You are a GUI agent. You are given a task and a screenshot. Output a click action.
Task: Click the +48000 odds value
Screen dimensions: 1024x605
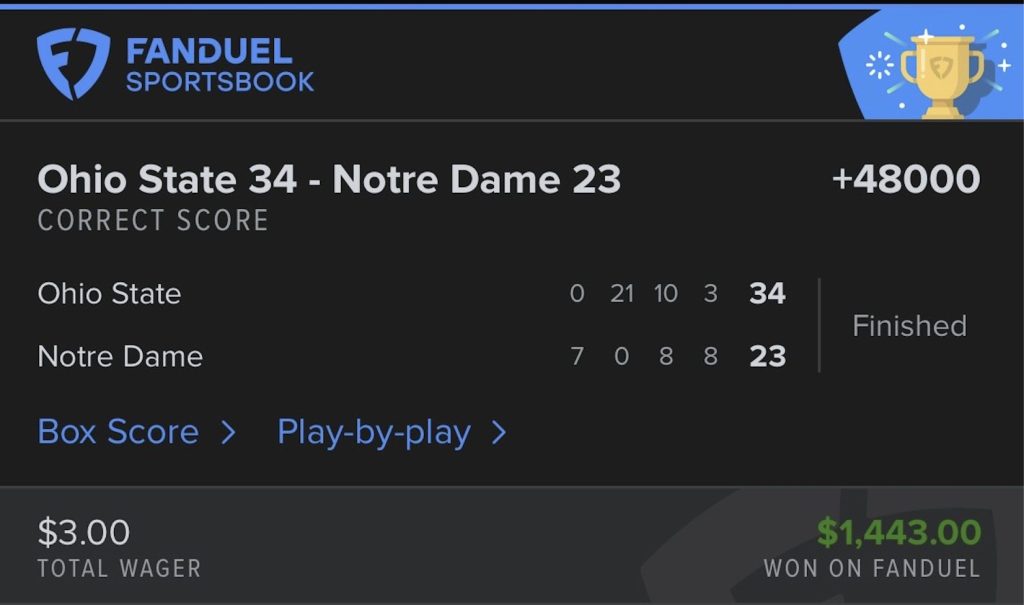click(x=906, y=180)
